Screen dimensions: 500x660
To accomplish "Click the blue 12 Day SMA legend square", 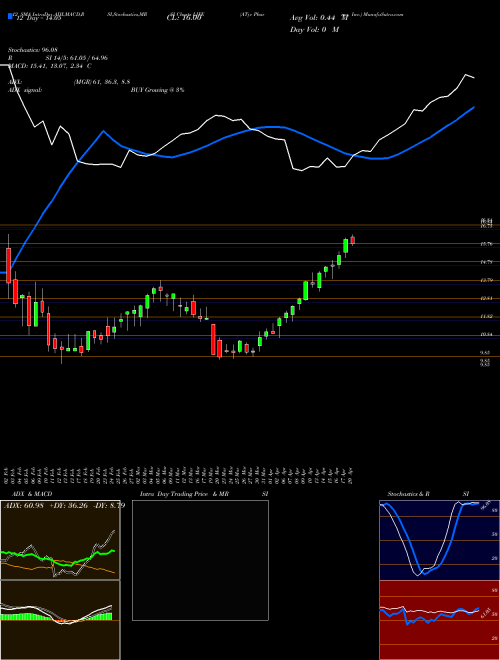I will click(10, 16).
